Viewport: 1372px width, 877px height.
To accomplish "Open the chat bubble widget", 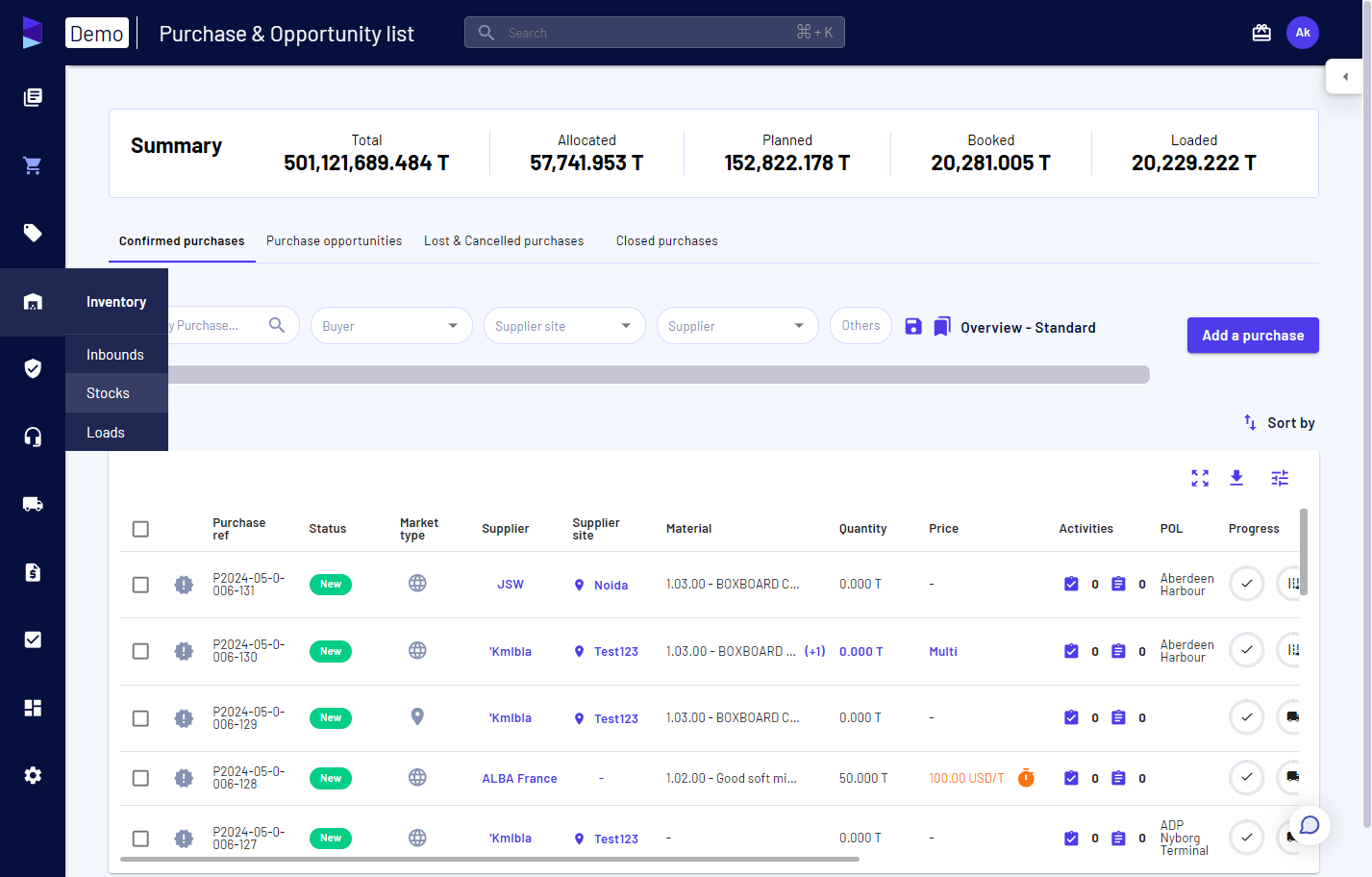I will [x=1310, y=825].
